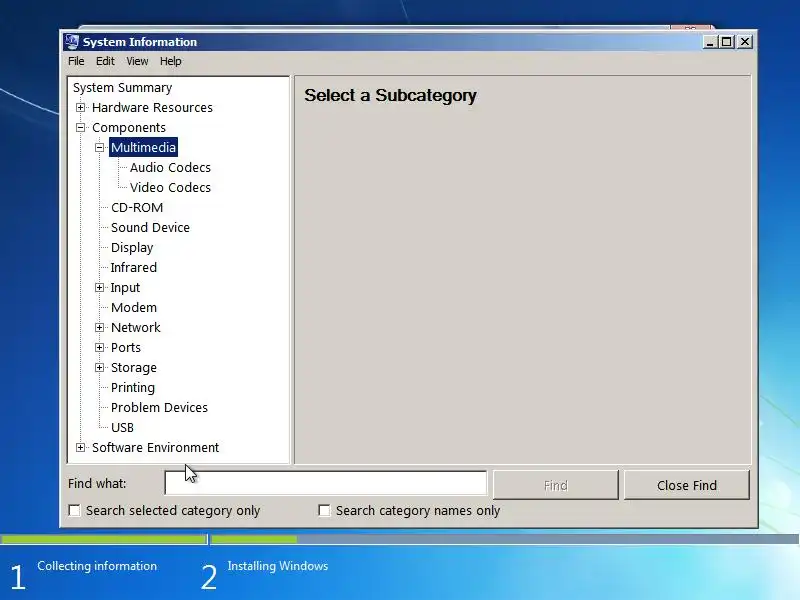Viewport: 800px width, 600px height.
Task: Select the CD-ROM category
Action: [x=137, y=208]
